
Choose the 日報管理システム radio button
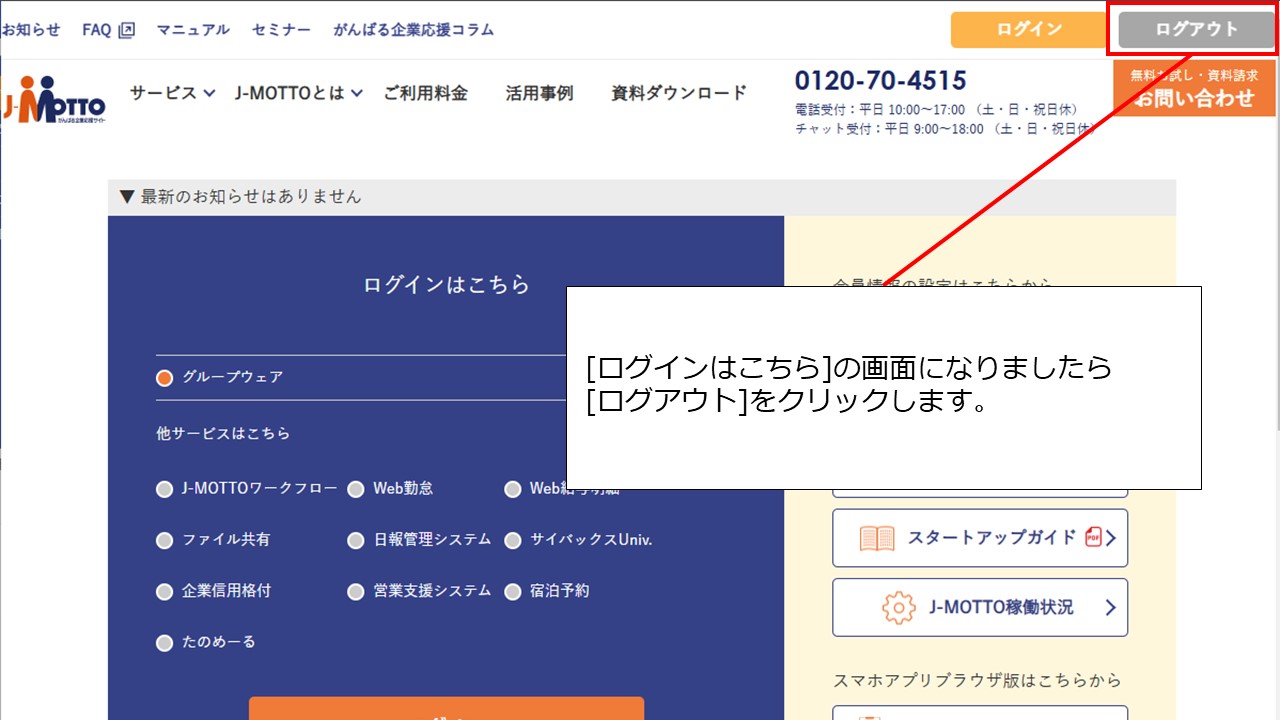(356, 541)
